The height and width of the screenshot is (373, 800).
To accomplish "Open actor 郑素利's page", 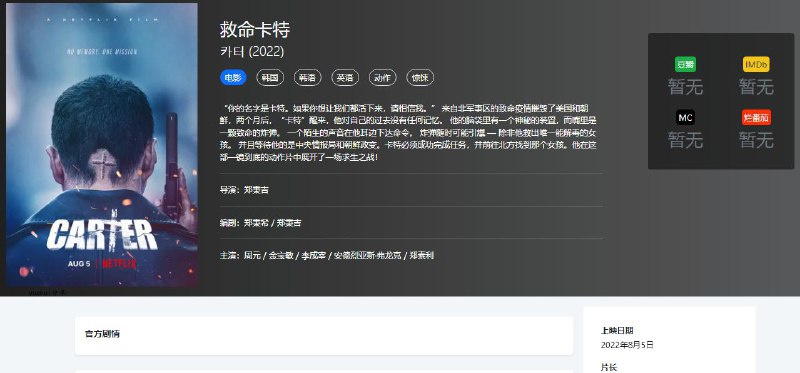I will pos(421,256).
